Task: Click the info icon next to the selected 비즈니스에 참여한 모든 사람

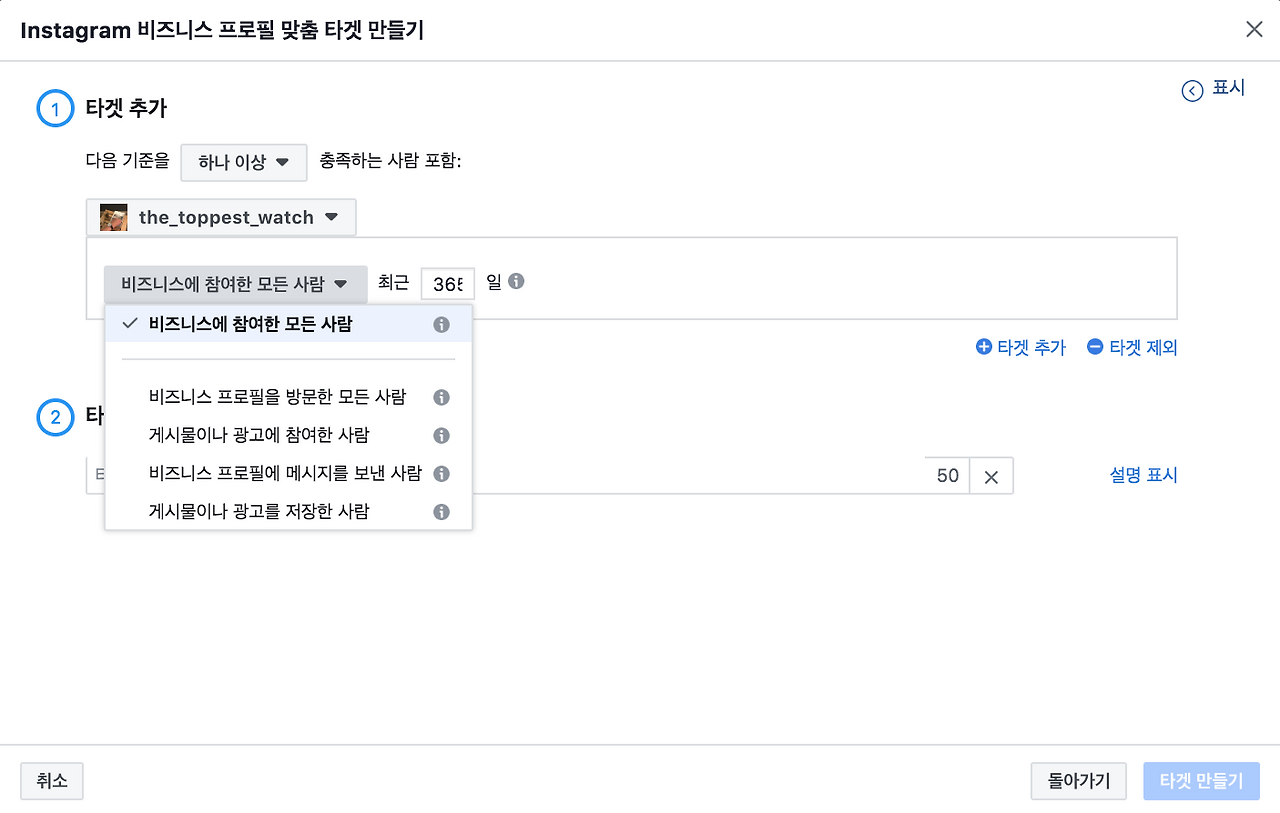Action: coord(441,323)
